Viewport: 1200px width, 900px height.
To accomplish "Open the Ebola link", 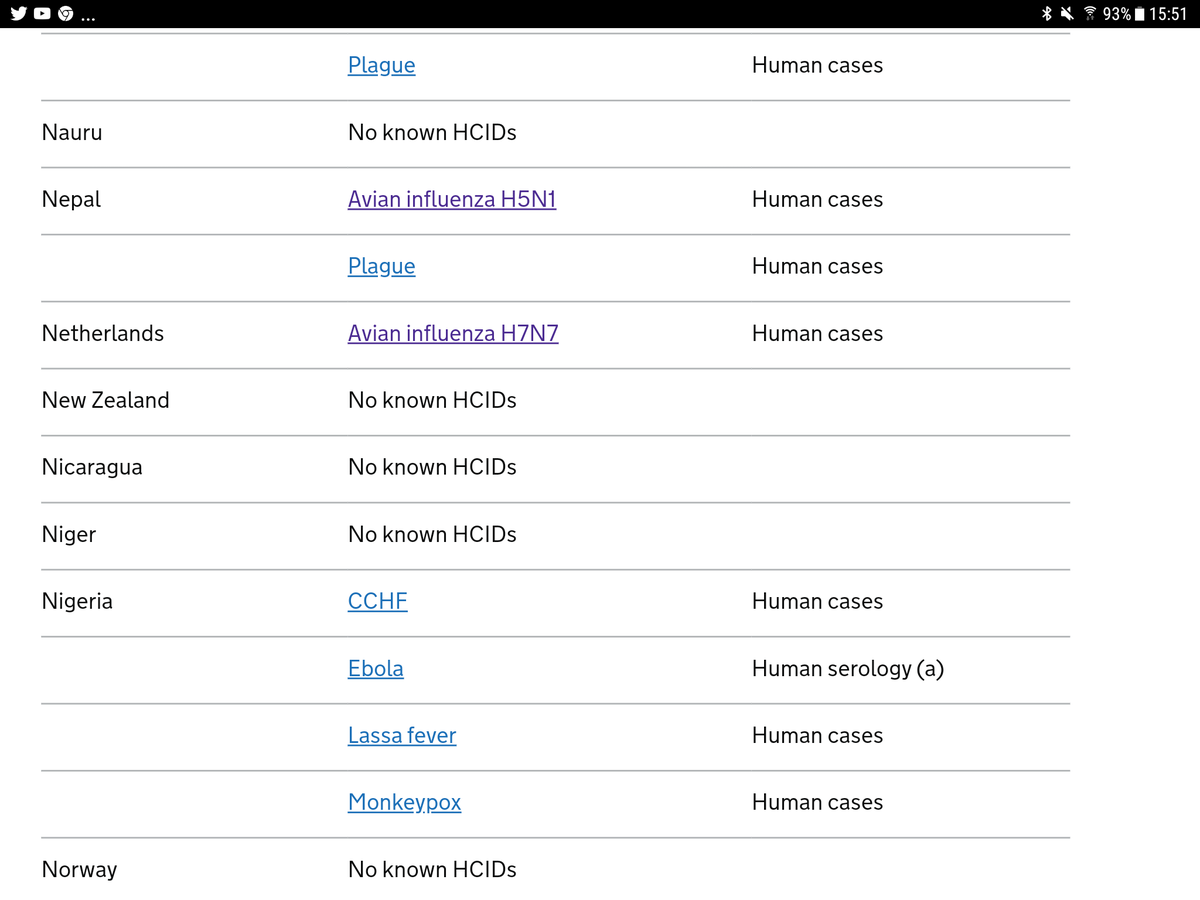I will [x=375, y=668].
